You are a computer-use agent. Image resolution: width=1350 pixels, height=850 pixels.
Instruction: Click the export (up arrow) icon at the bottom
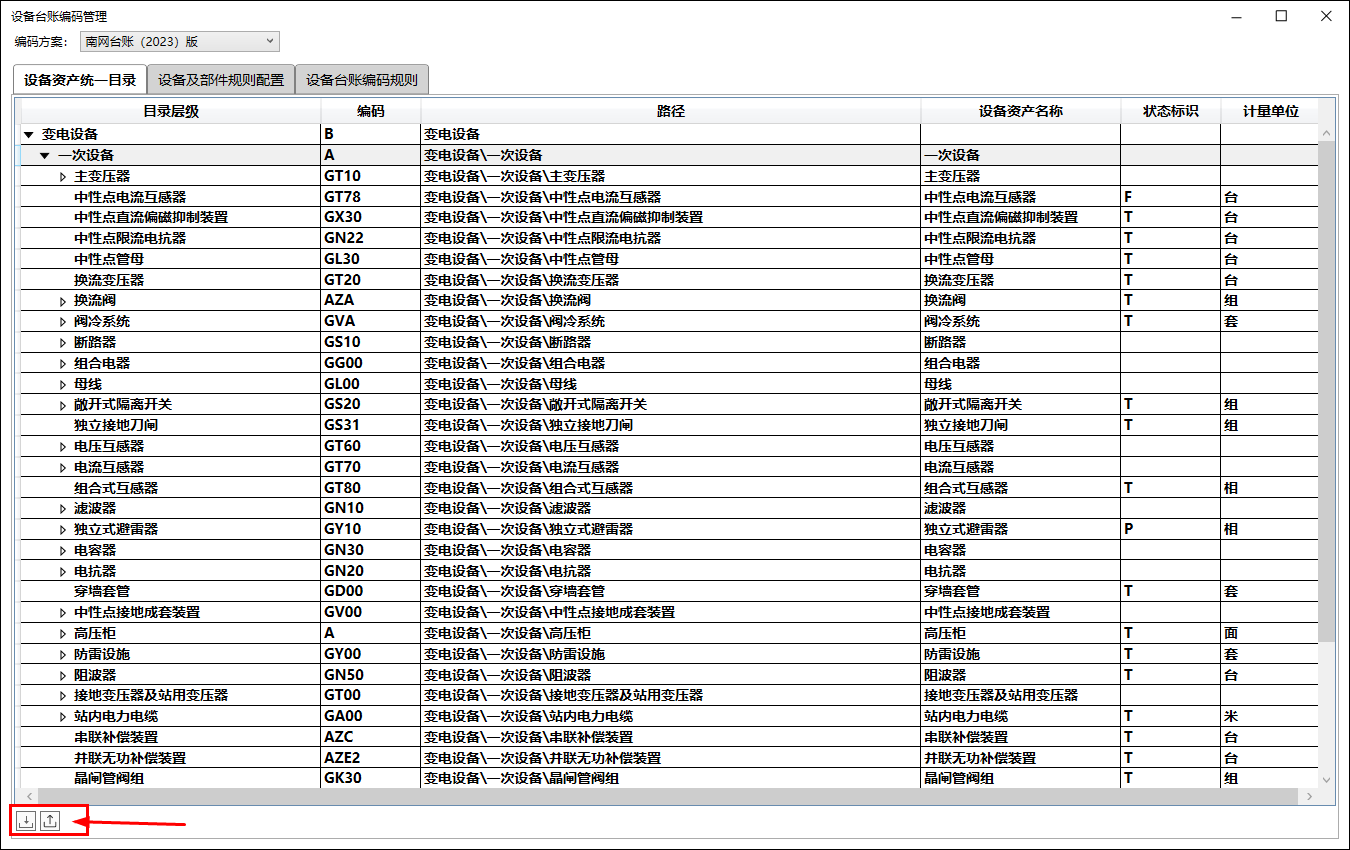point(51,821)
